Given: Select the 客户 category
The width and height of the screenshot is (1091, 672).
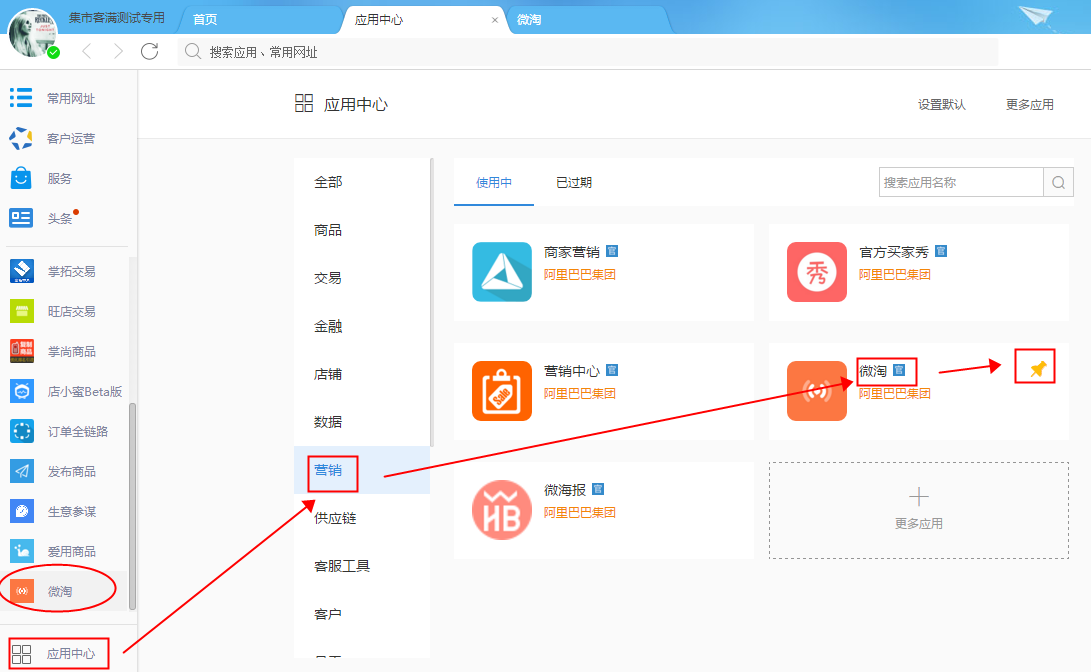Looking at the screenshot, I should 362,614.
